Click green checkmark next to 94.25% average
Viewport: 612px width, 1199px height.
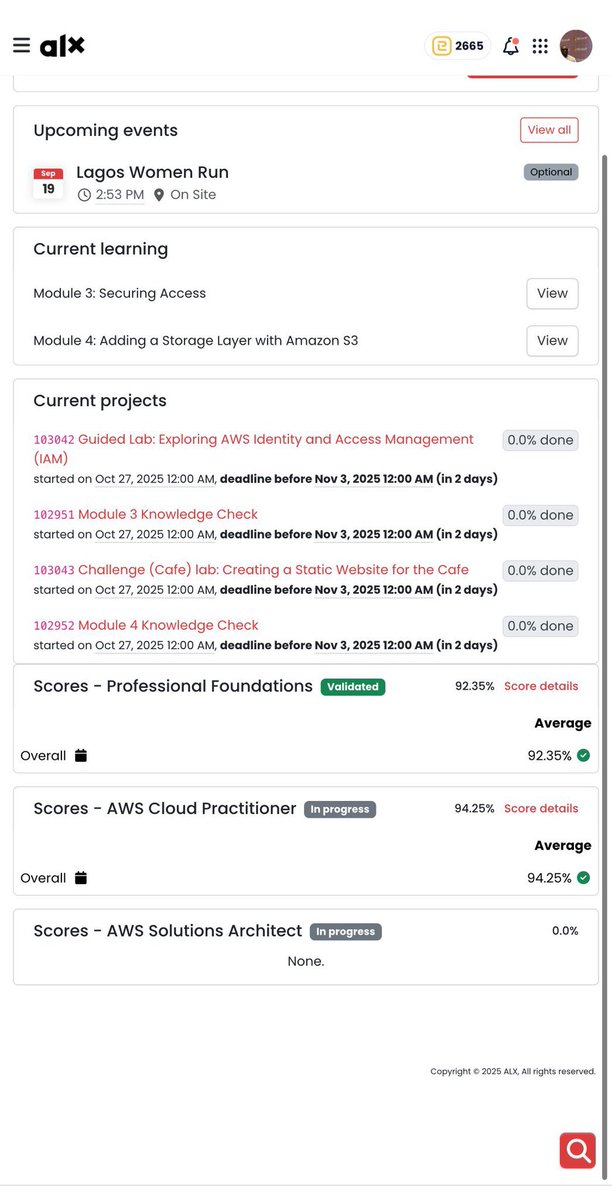pyautogui.click(x=583, y=878)
